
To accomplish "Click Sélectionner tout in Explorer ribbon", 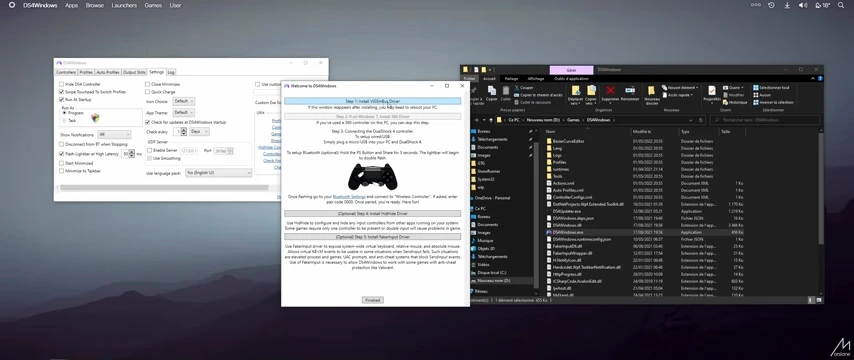I will 770,88.
